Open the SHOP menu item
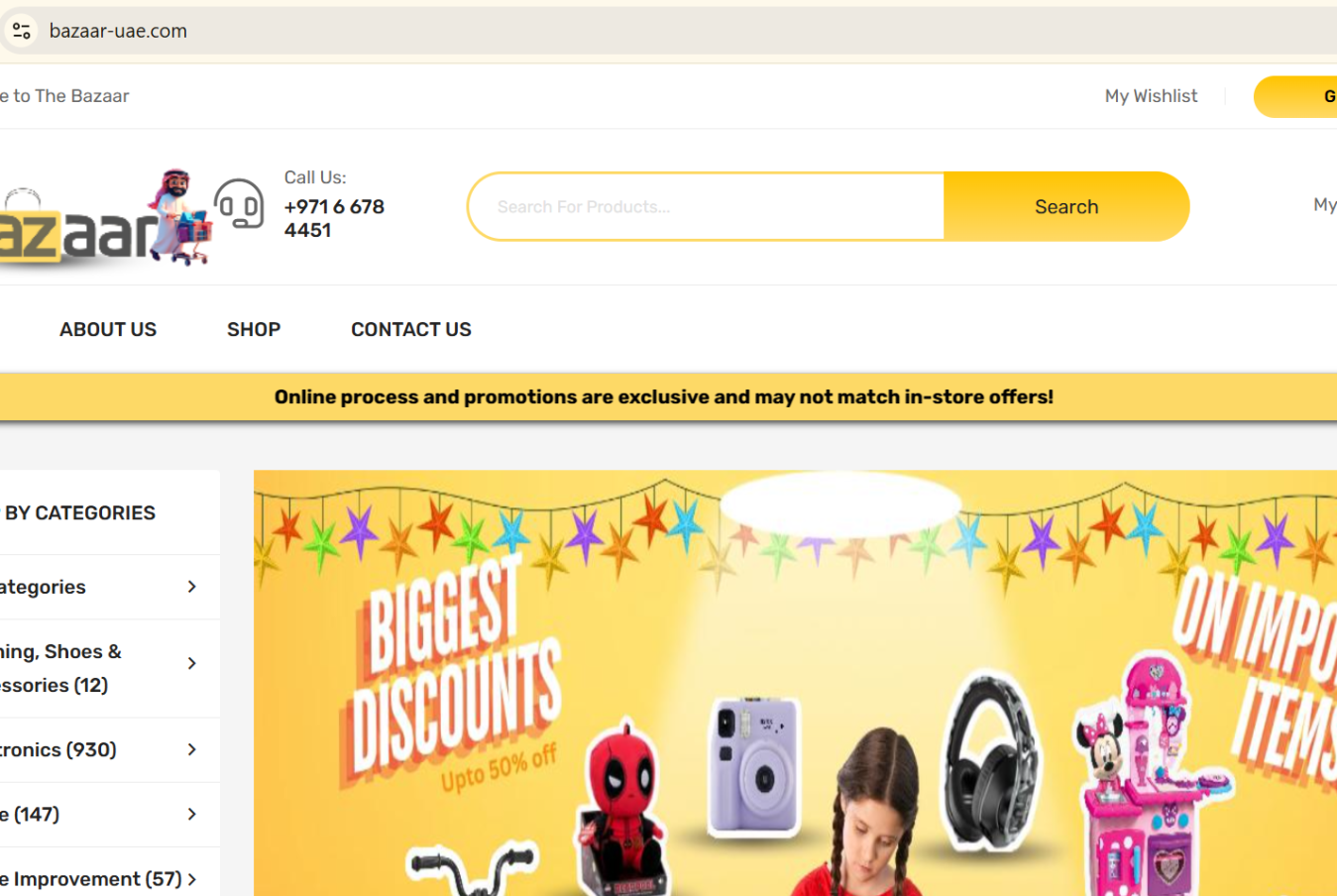1337x896 pixels. click(x=254, y=329)
